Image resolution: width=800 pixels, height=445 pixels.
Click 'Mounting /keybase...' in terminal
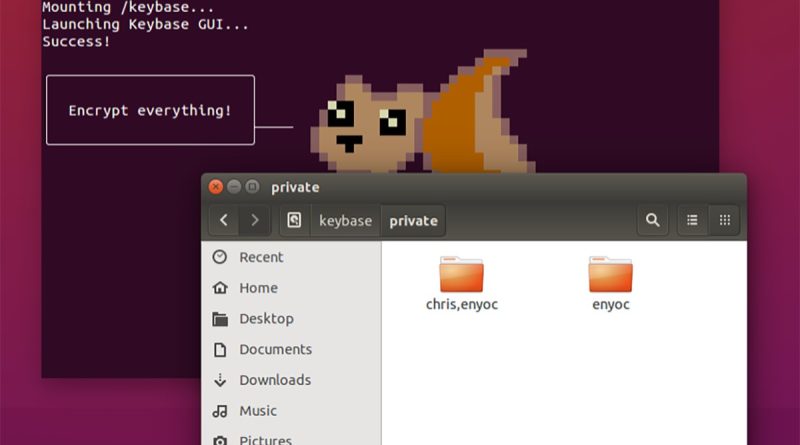pyautogui.click(x=128, y=7)
